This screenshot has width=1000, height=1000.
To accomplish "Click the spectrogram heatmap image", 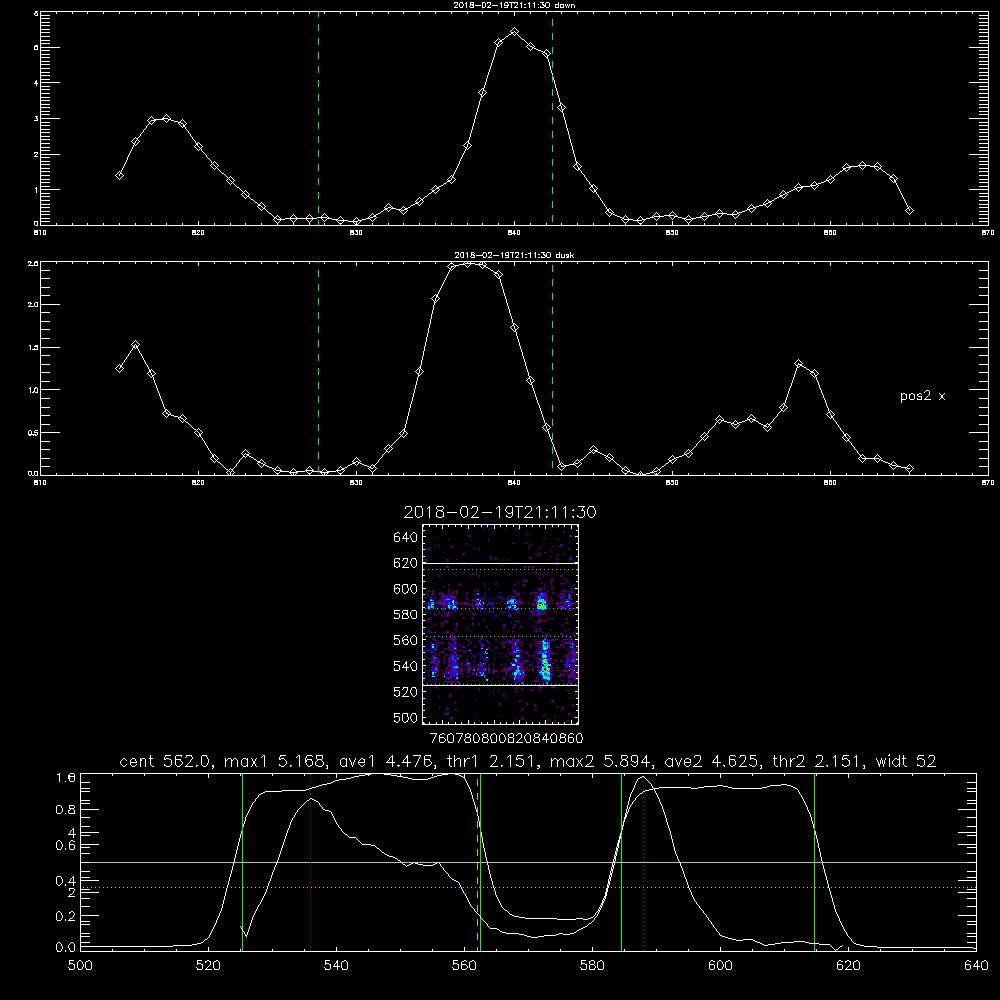I will pos(500,624).
